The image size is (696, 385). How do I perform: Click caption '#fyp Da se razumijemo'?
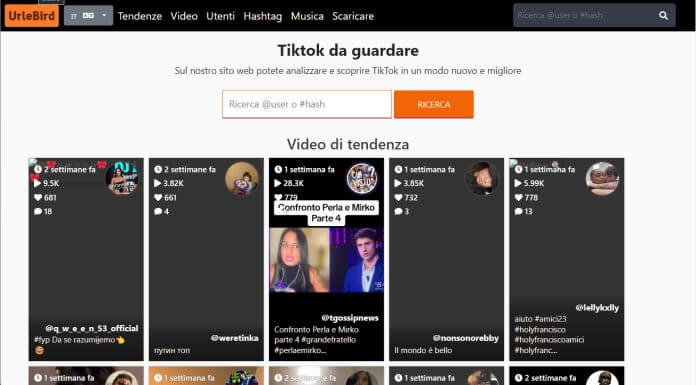(79, 345)
